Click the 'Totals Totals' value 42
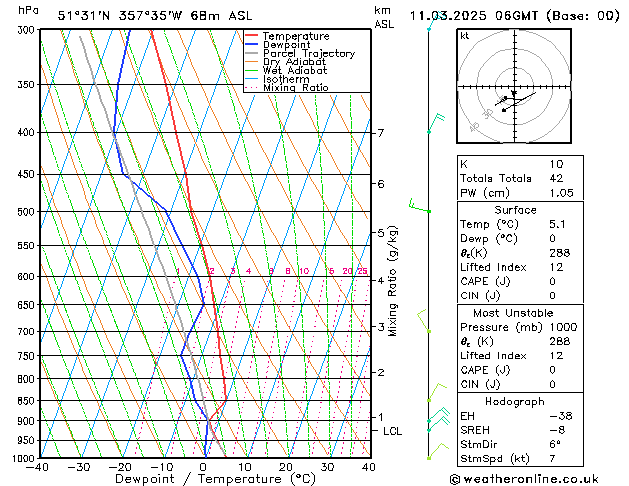 tap(556, 178)
